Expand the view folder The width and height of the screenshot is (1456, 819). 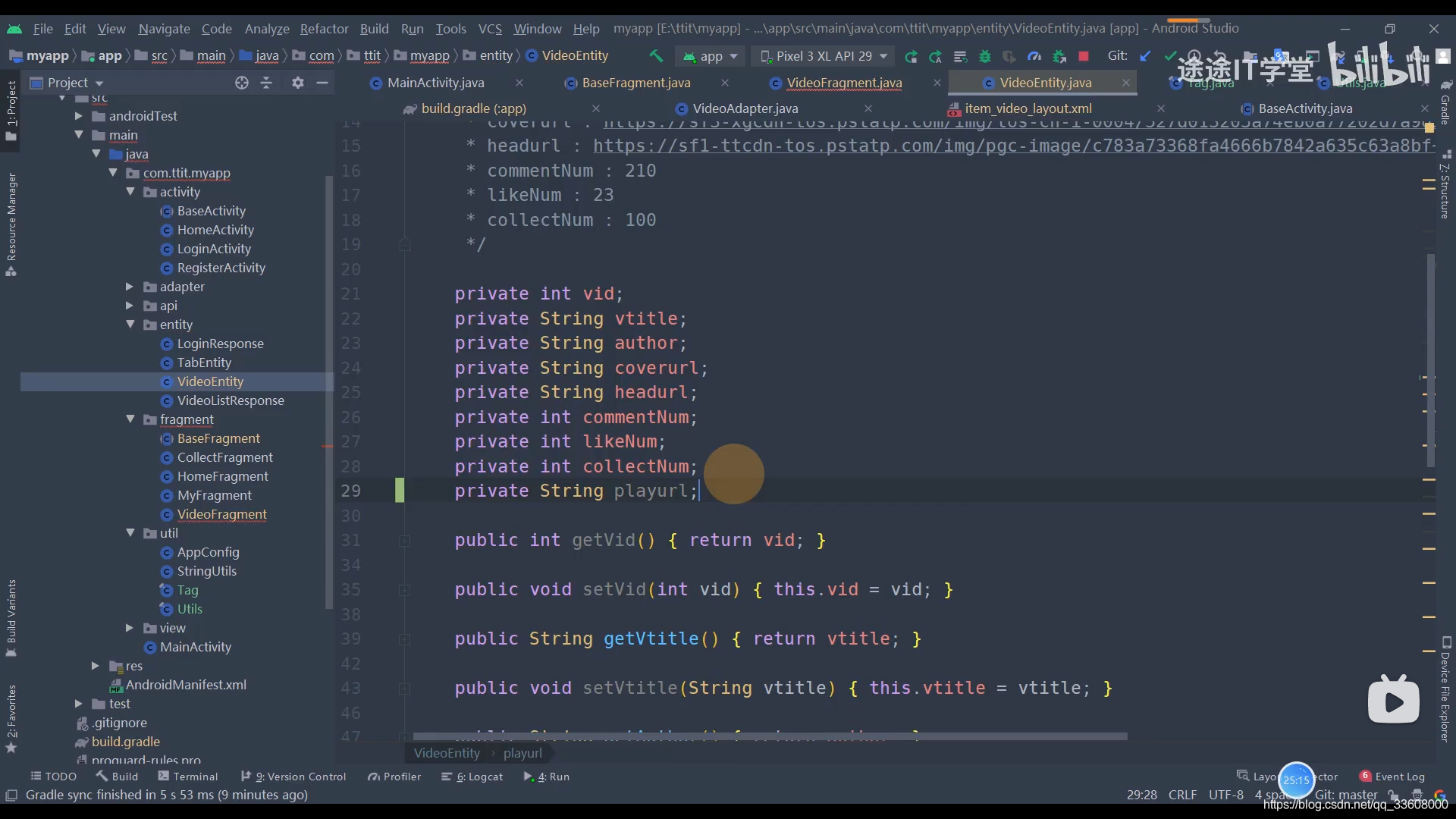(130, 628)
